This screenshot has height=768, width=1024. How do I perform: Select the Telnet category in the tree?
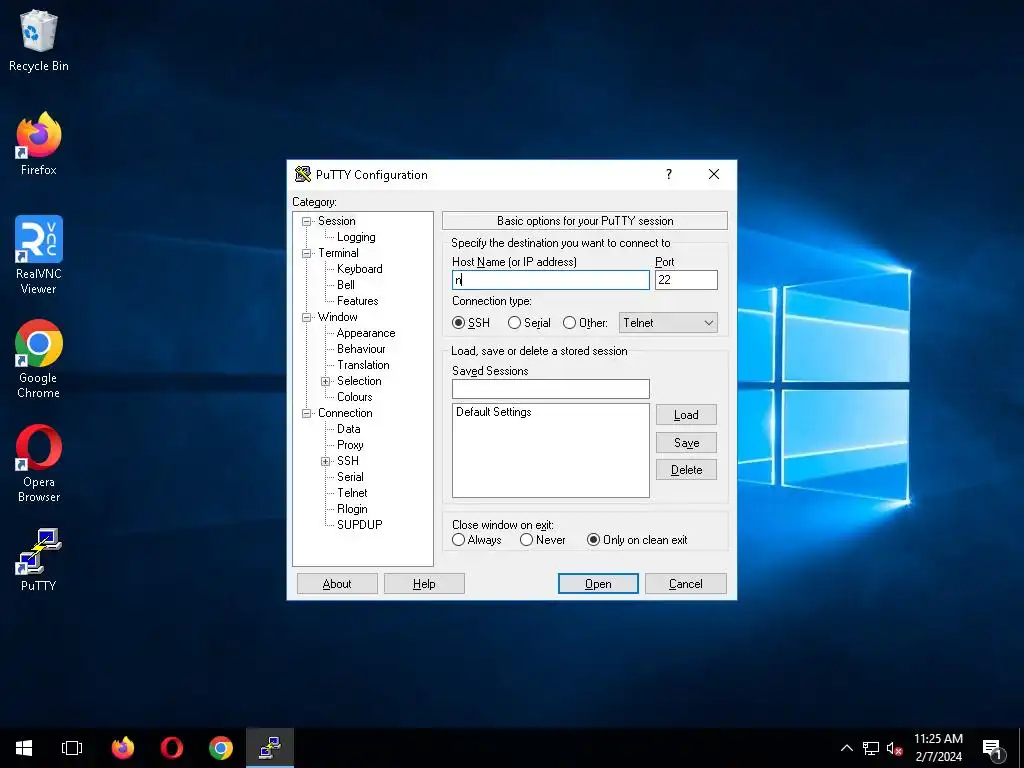(x=352, y=493)
